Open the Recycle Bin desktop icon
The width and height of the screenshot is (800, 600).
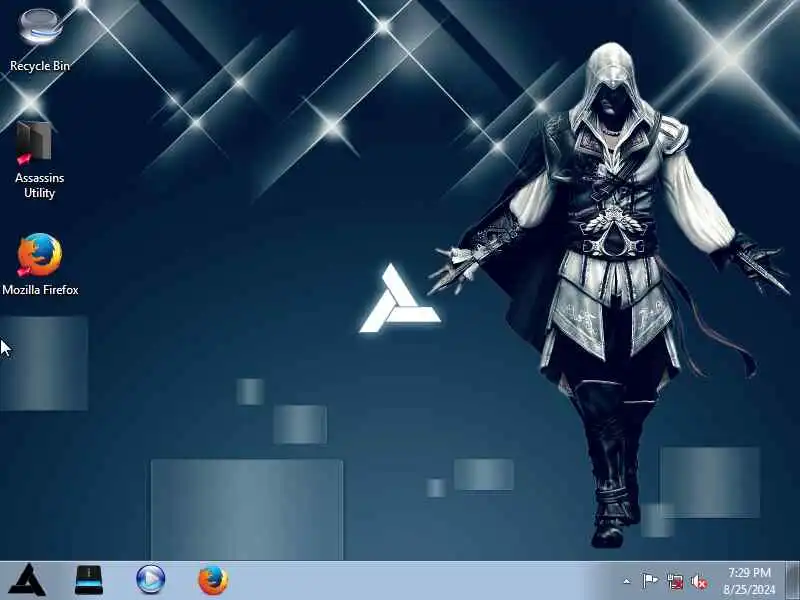[x=40, y=40]
